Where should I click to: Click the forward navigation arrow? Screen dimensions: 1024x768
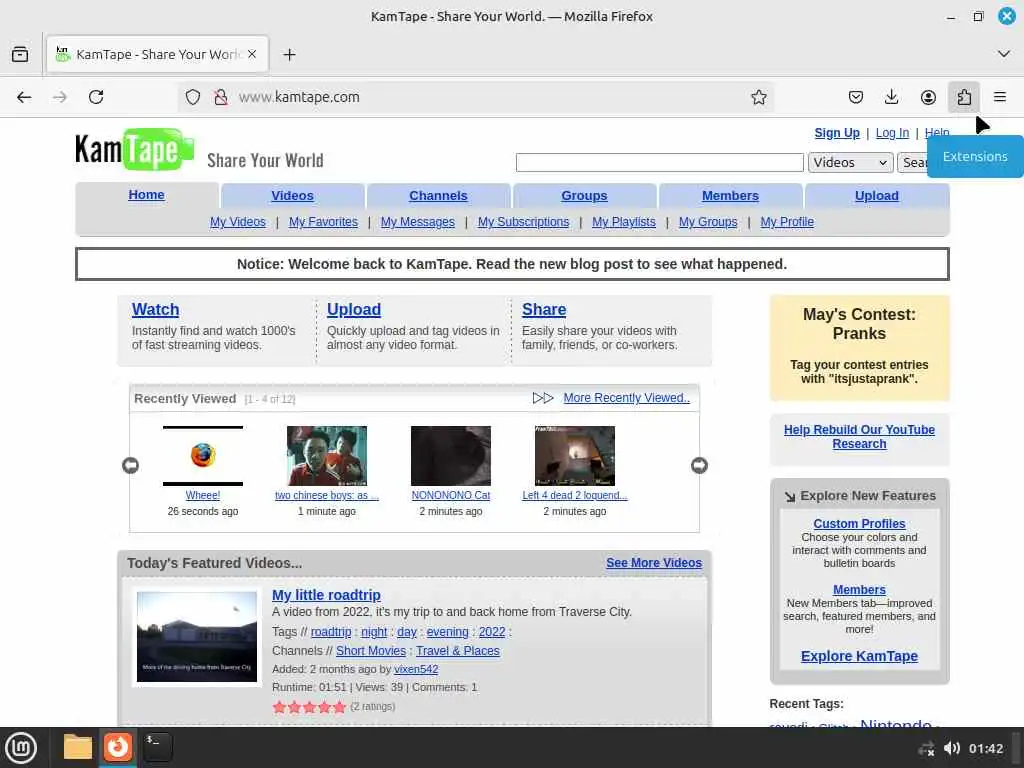[x=59, y=97]
